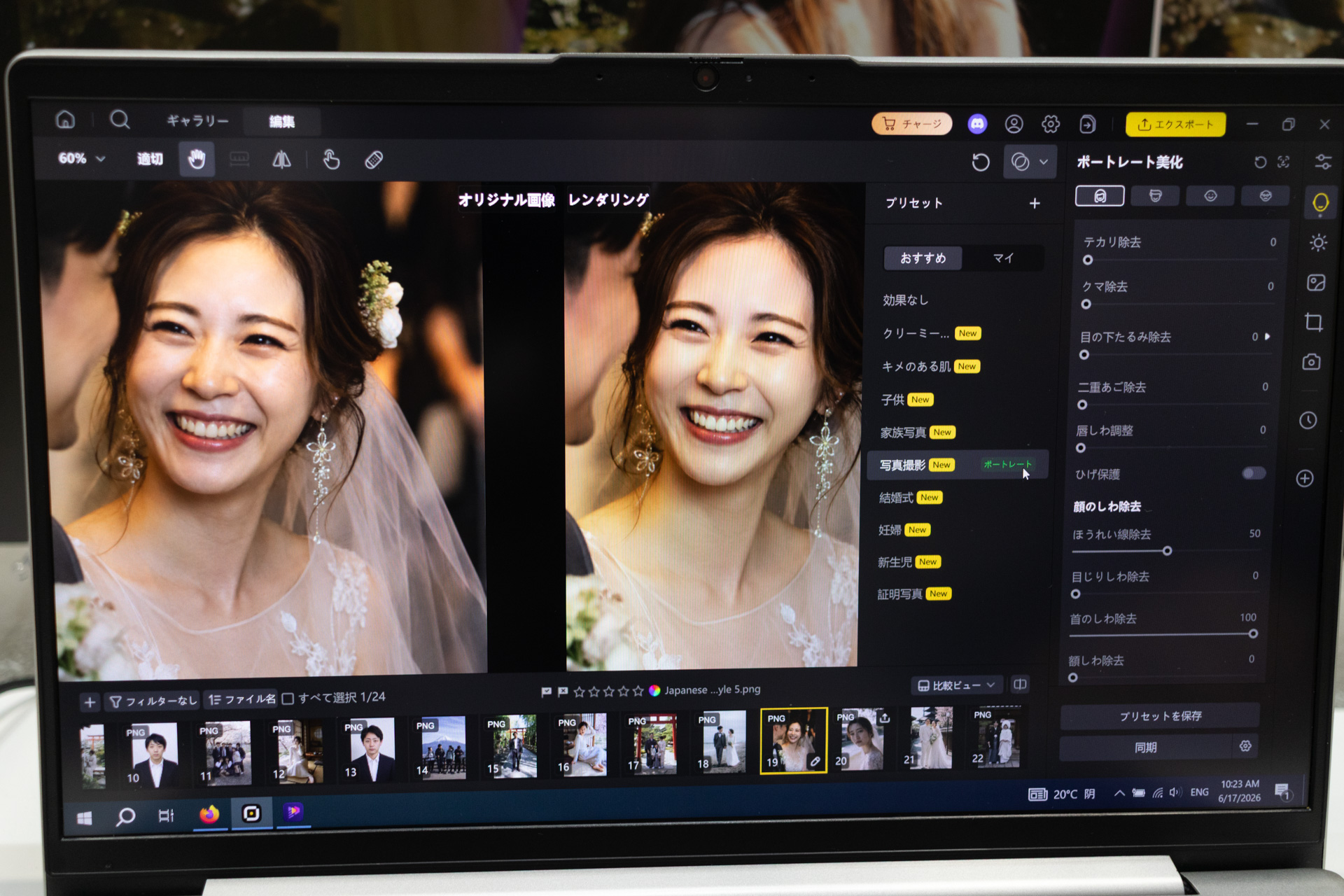Toggle the split panel layout icon

click(x=1020, y=684)
